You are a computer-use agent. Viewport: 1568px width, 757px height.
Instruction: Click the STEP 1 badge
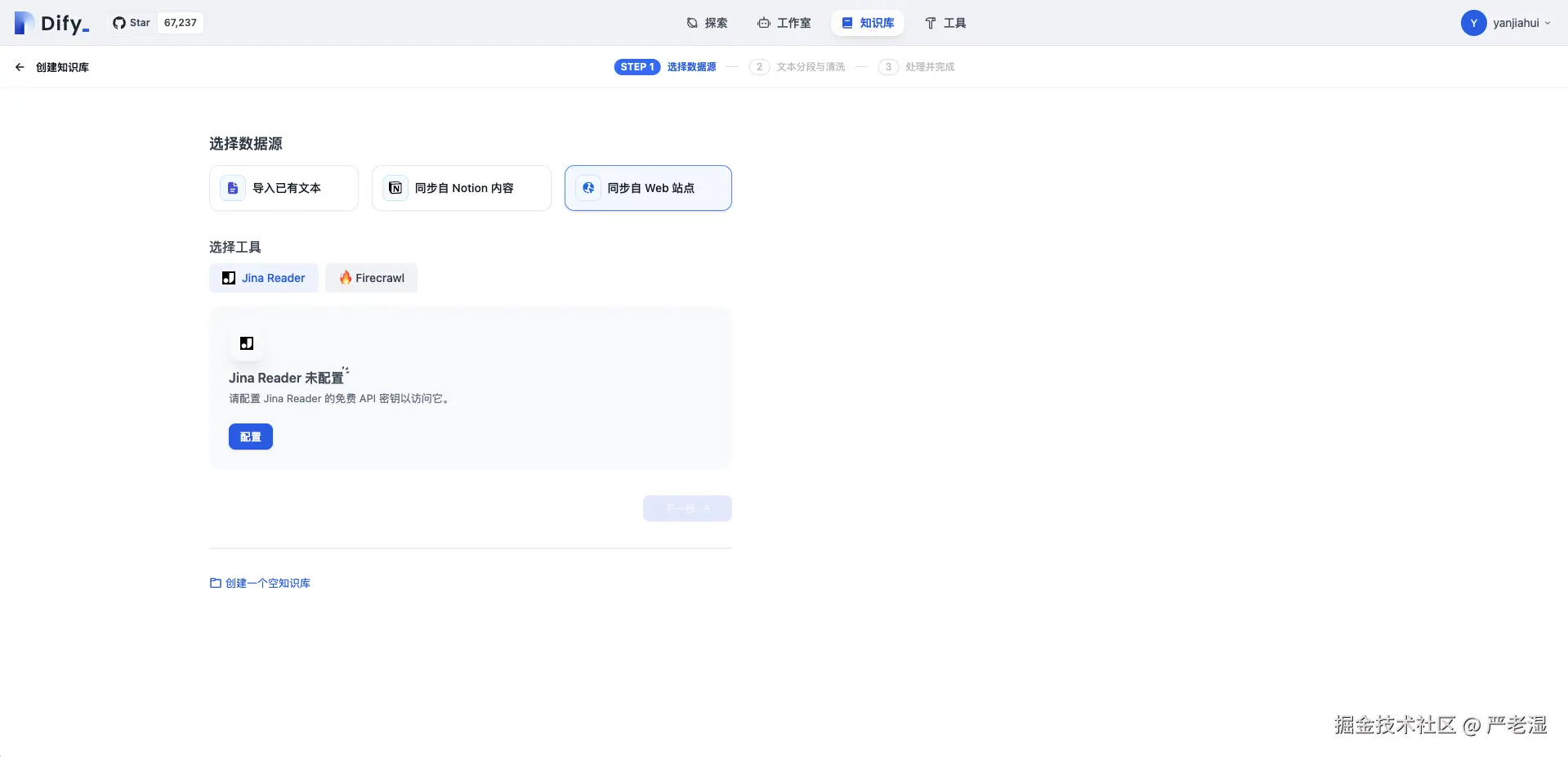pyautogui.click(x=637, y=67)
